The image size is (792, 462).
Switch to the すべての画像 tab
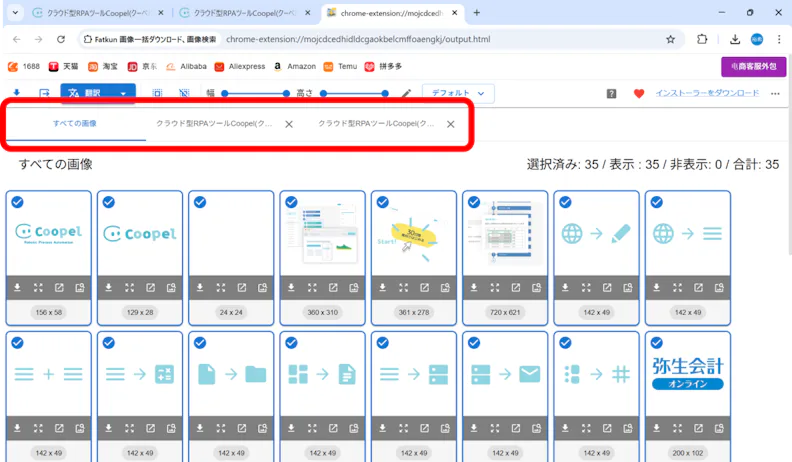75,123
